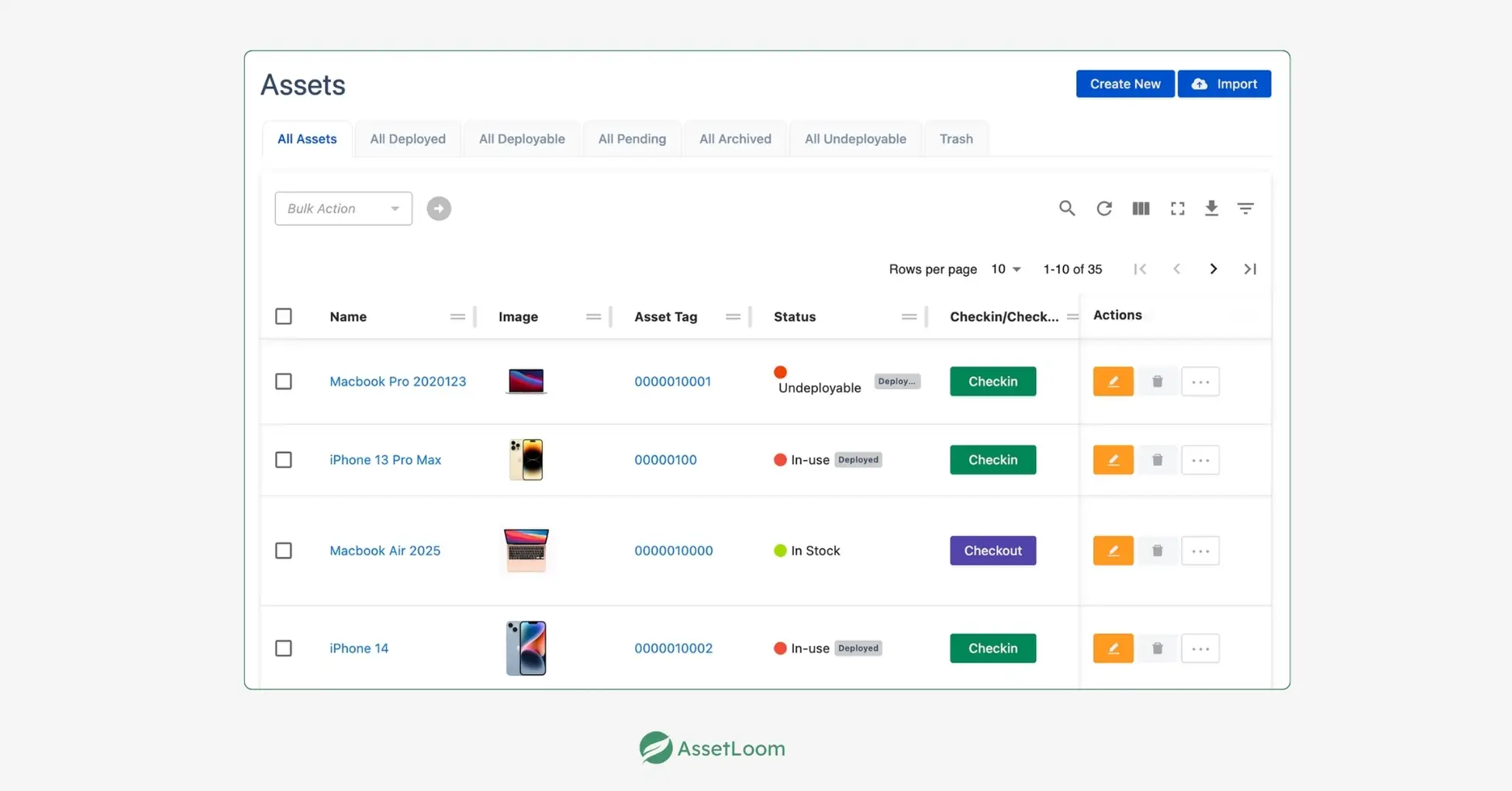This screenshot has width=1512, height=791.
Task: Open the column visibility icon
Action: pyautogui.click(x=1141, y=208)
